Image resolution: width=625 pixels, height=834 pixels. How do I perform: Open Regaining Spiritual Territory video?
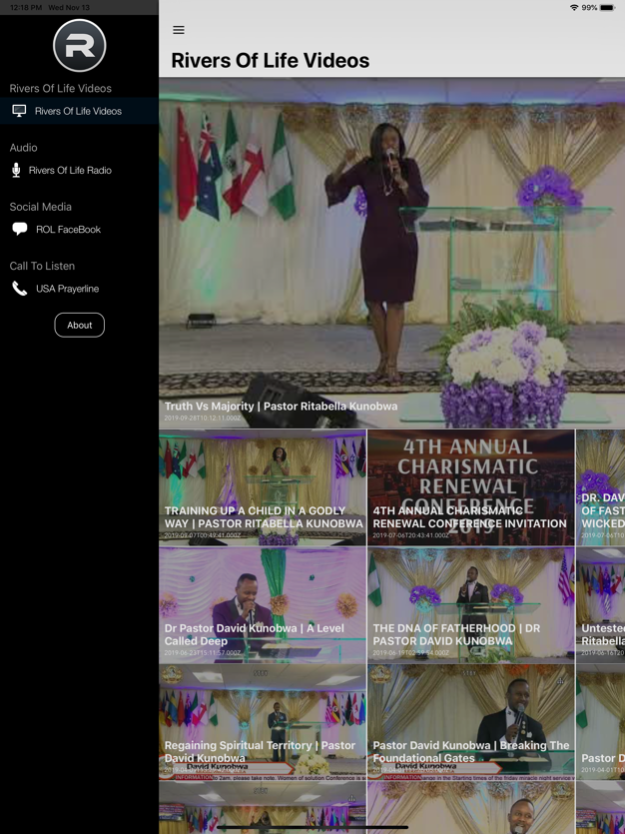click(x=262, y=722)
